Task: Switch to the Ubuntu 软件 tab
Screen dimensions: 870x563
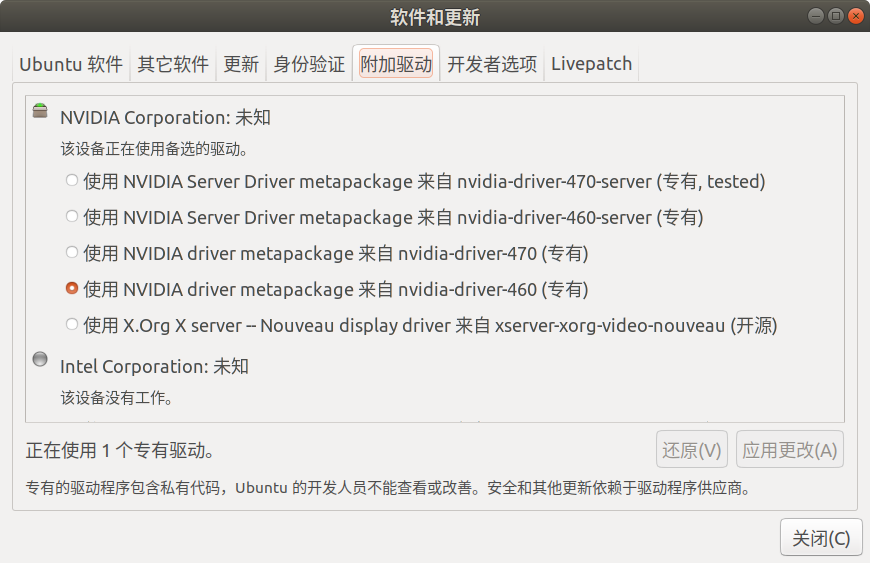Action: pos(71,64)
